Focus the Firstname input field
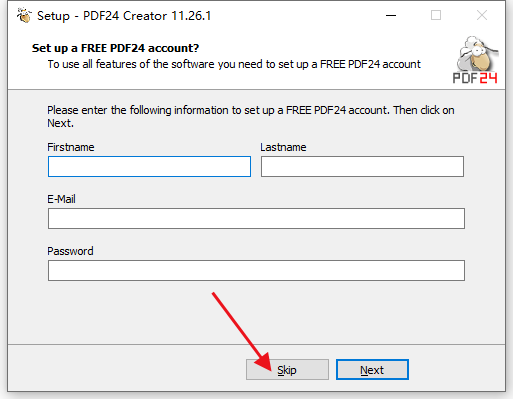The height and width of the screenshot is (399, 513). [x=149, y=166]
